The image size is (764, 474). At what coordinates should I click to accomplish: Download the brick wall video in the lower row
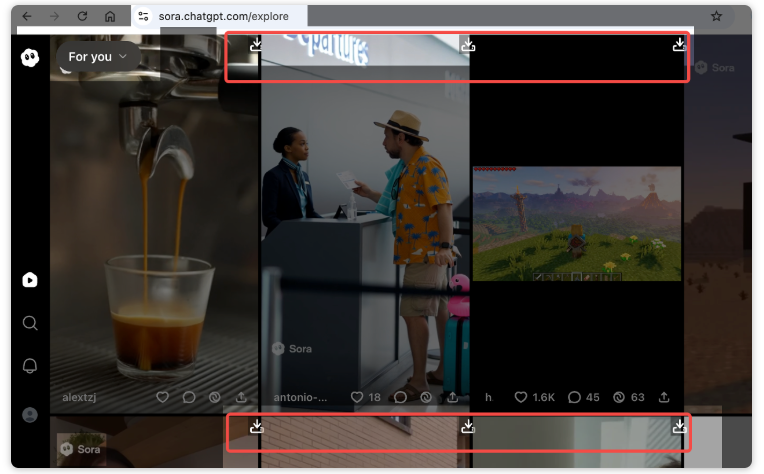(468, 427)
